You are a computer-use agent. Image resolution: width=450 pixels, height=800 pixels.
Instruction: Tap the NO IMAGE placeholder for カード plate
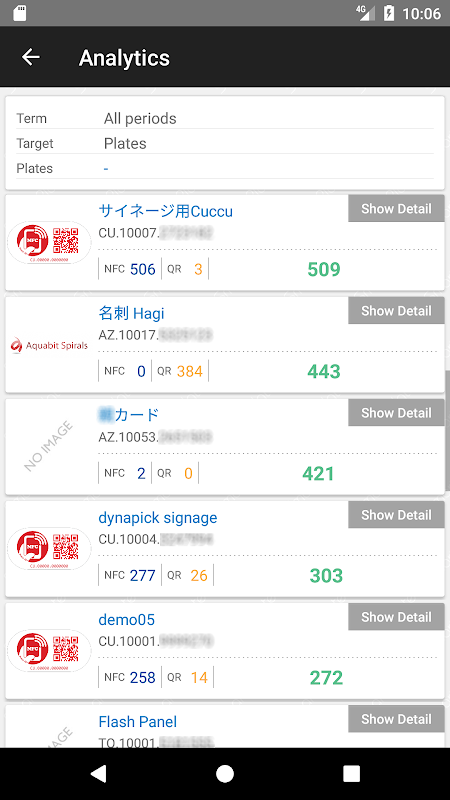pyautogui.click(x=48, y=446)
